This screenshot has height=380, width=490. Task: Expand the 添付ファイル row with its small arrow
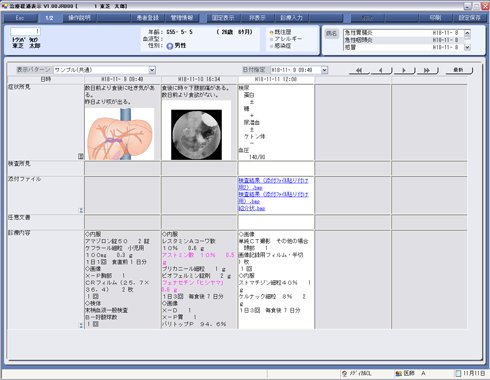[x=81, y=210]
